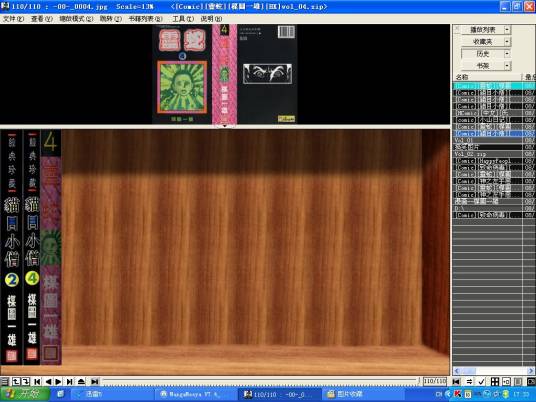Switch to the MangaMeeya V7.4 taskbar item
The width and height of the screenshot is (536, 402).
coord(195,394)
